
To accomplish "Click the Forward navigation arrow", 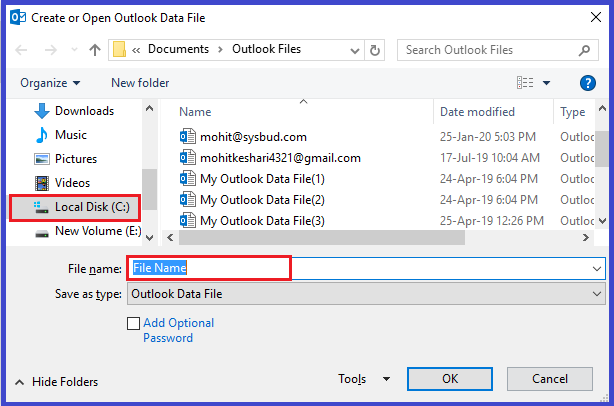I will point(51,50).
